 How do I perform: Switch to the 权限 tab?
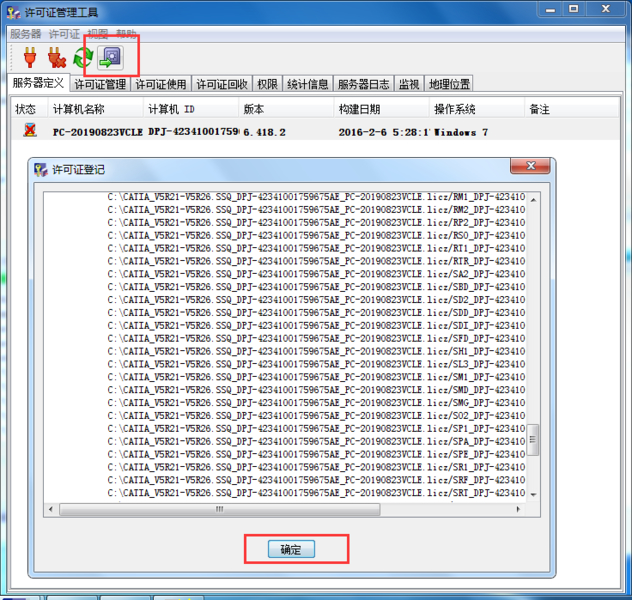click(267, 84)
